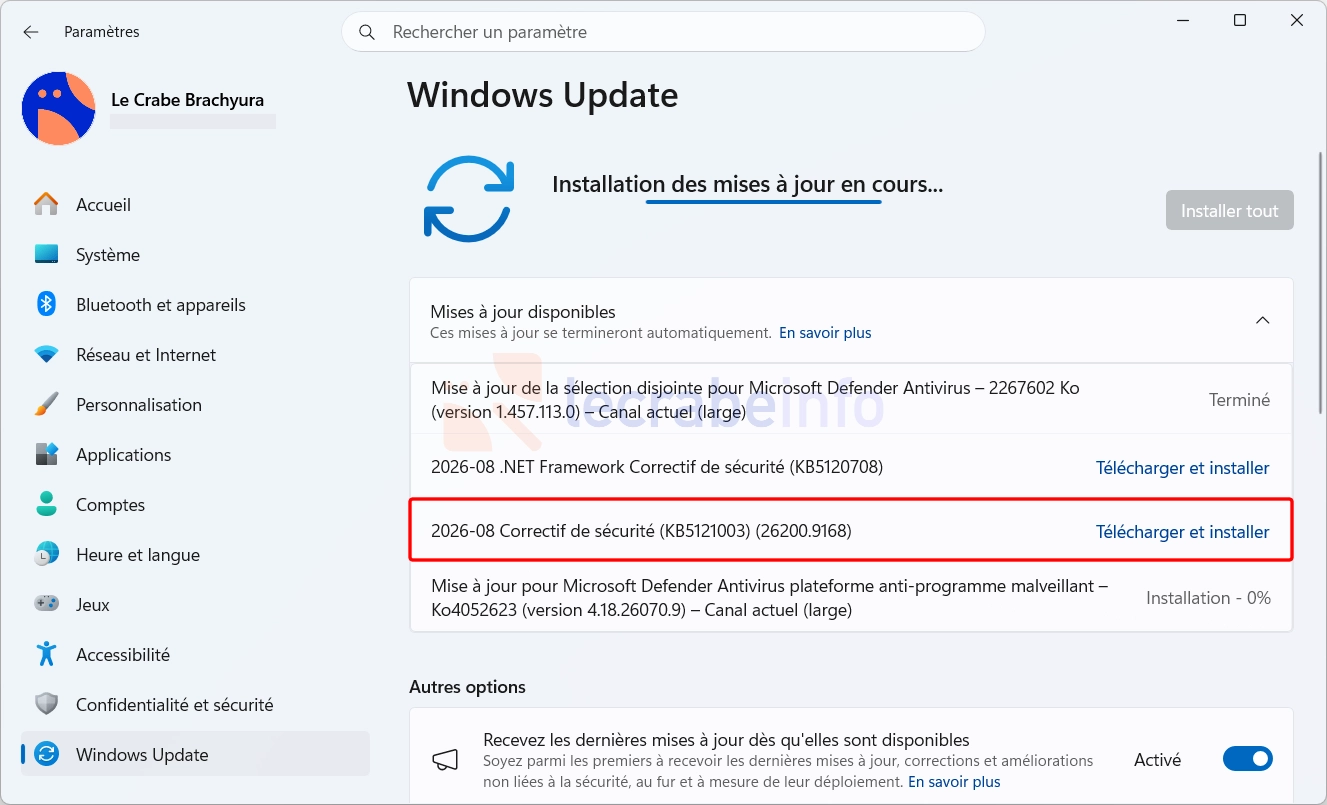Open En savoir plus link under available updates
Viewport: 1327px width, 805px height.
(x=825, y=333)
